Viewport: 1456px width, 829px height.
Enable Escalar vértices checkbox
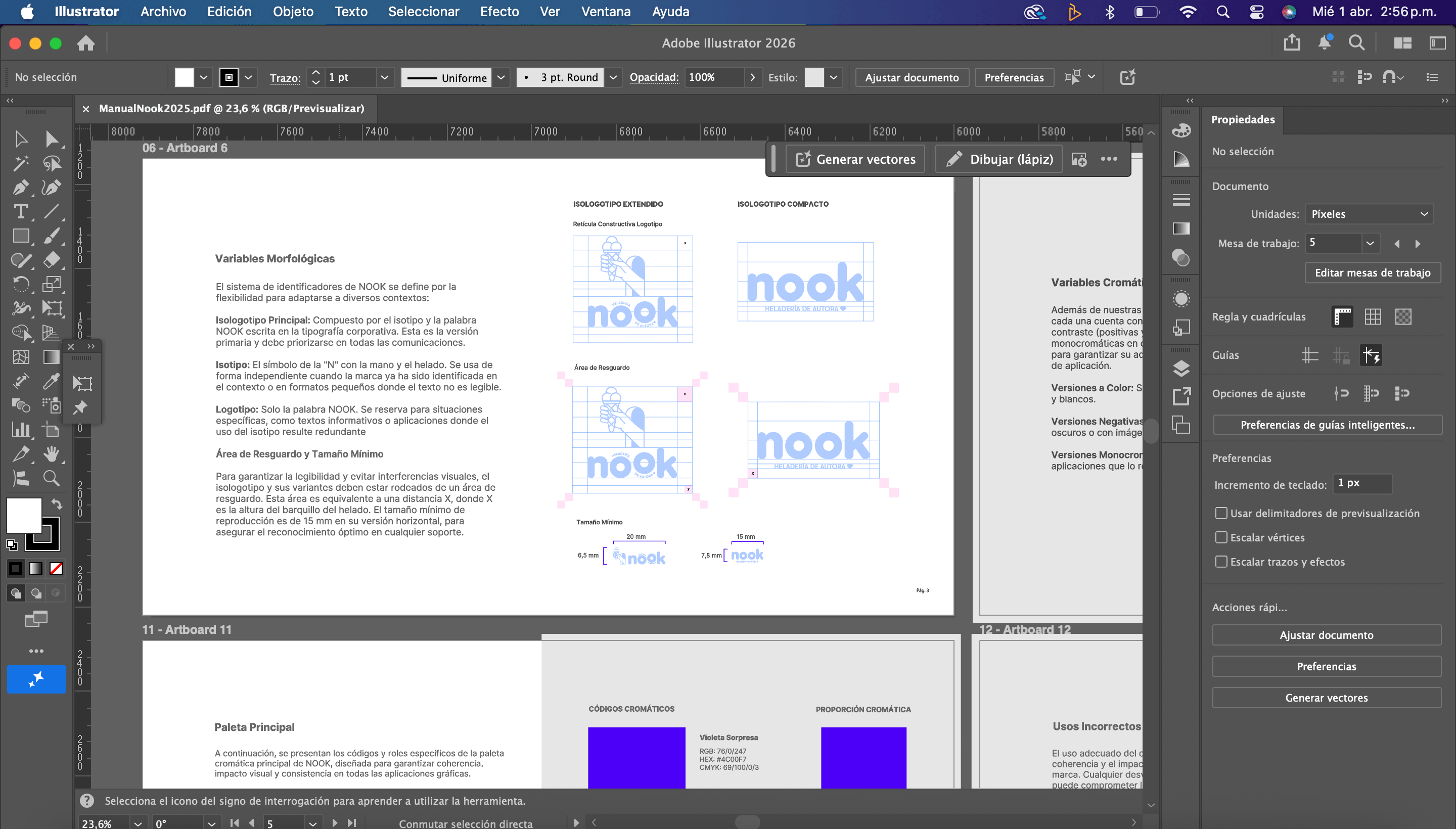point(1221,537)
